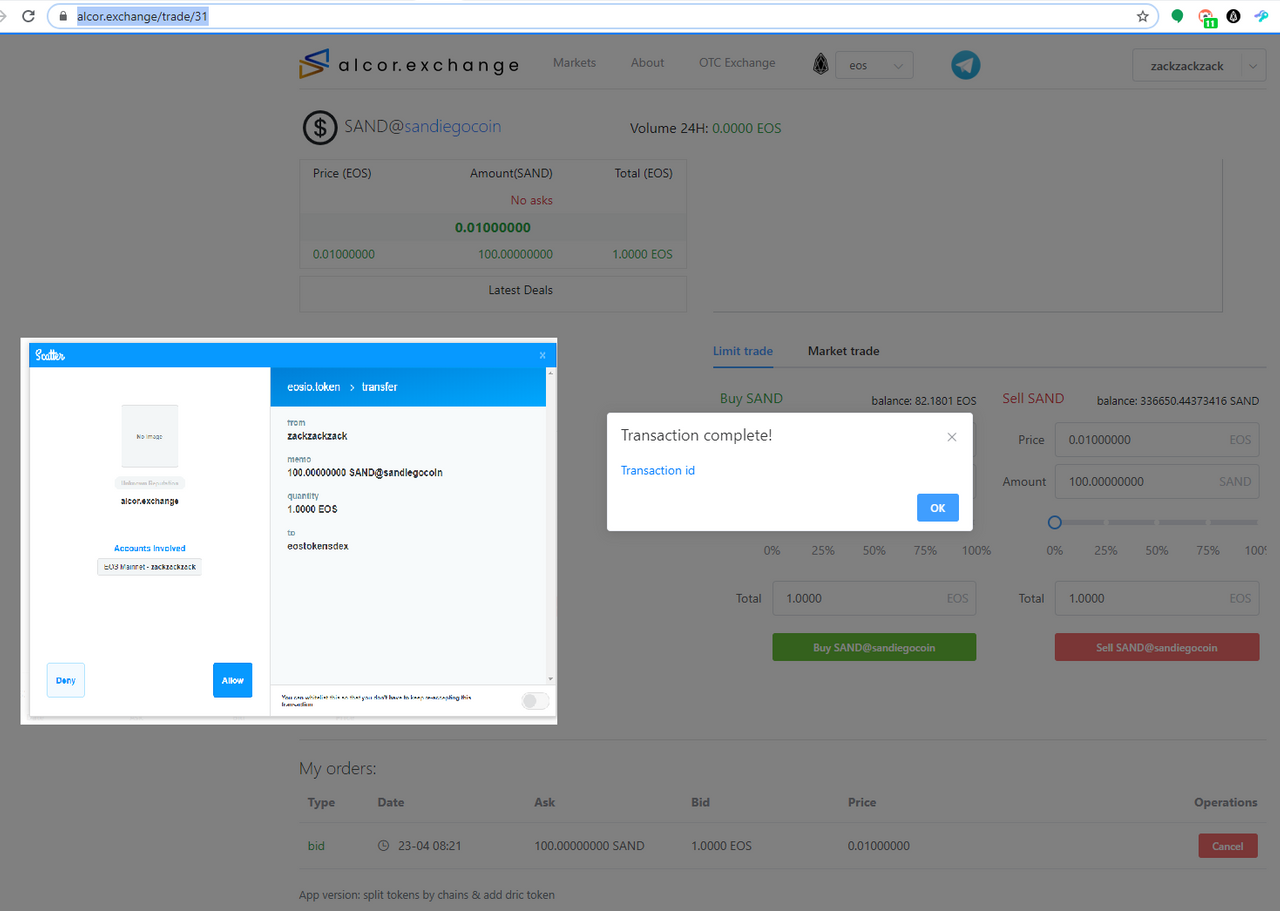Expand the zackzackzack account dropdown arrow
1280x911 pixels.
click(x=1253, y=66)
